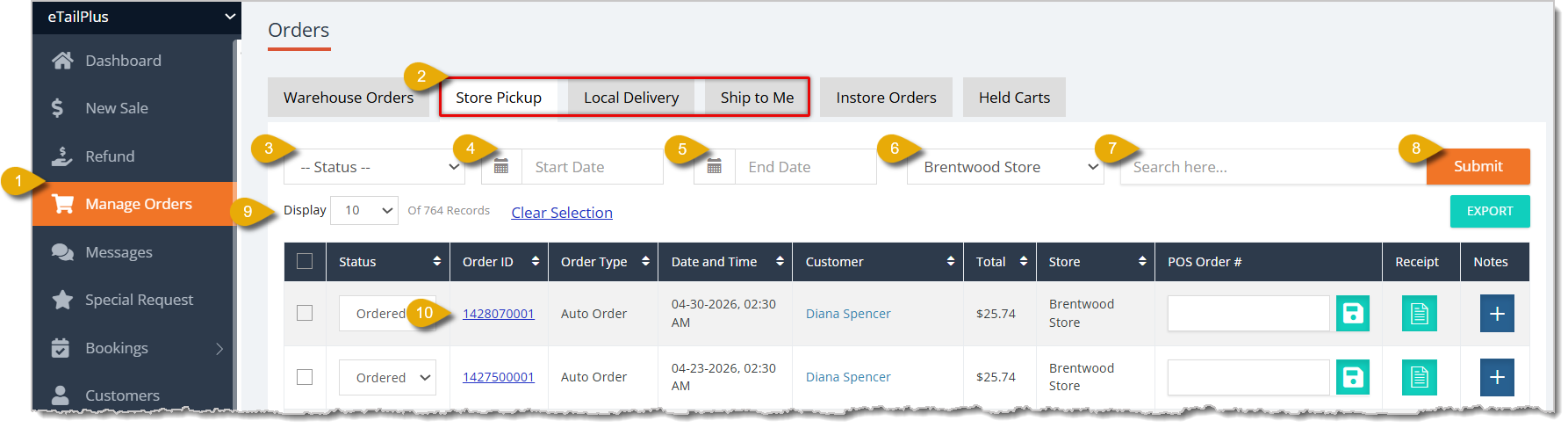Viewport: 1568px width, 428px height.
Task: Check the box for order 1427500001
Action: [305, 377]
